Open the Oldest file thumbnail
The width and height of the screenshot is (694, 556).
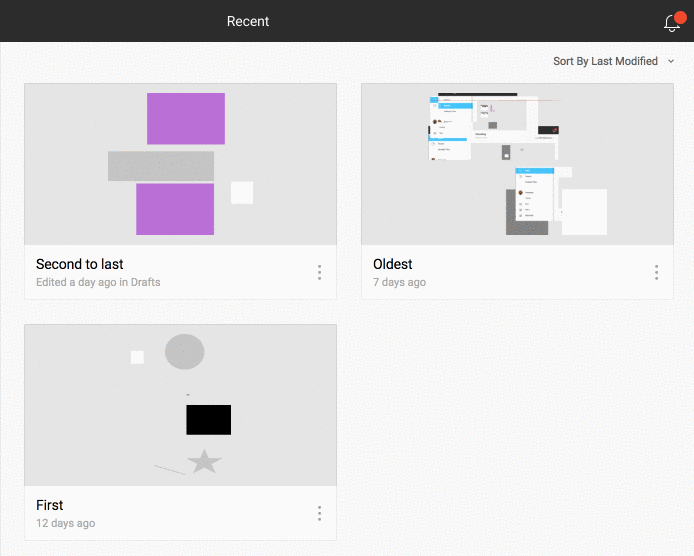517,164
